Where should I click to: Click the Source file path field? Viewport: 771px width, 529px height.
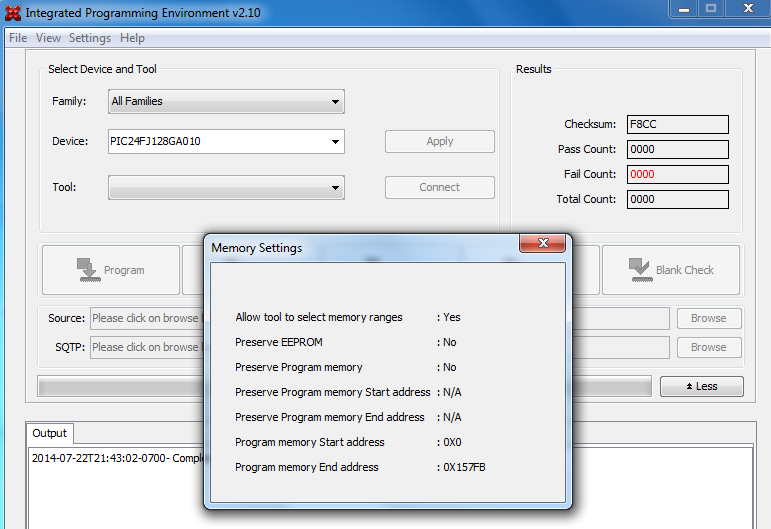pyautogui.click(x=380, y=318)
